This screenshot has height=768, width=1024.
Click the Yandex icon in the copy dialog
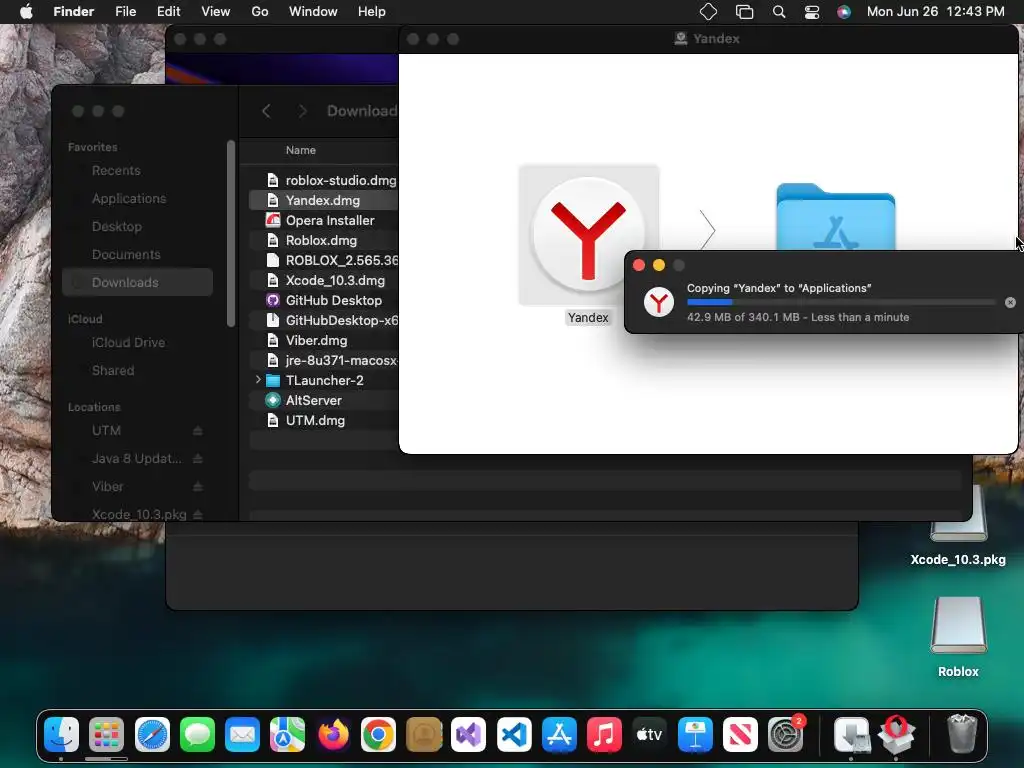click(x=658, y=302)
